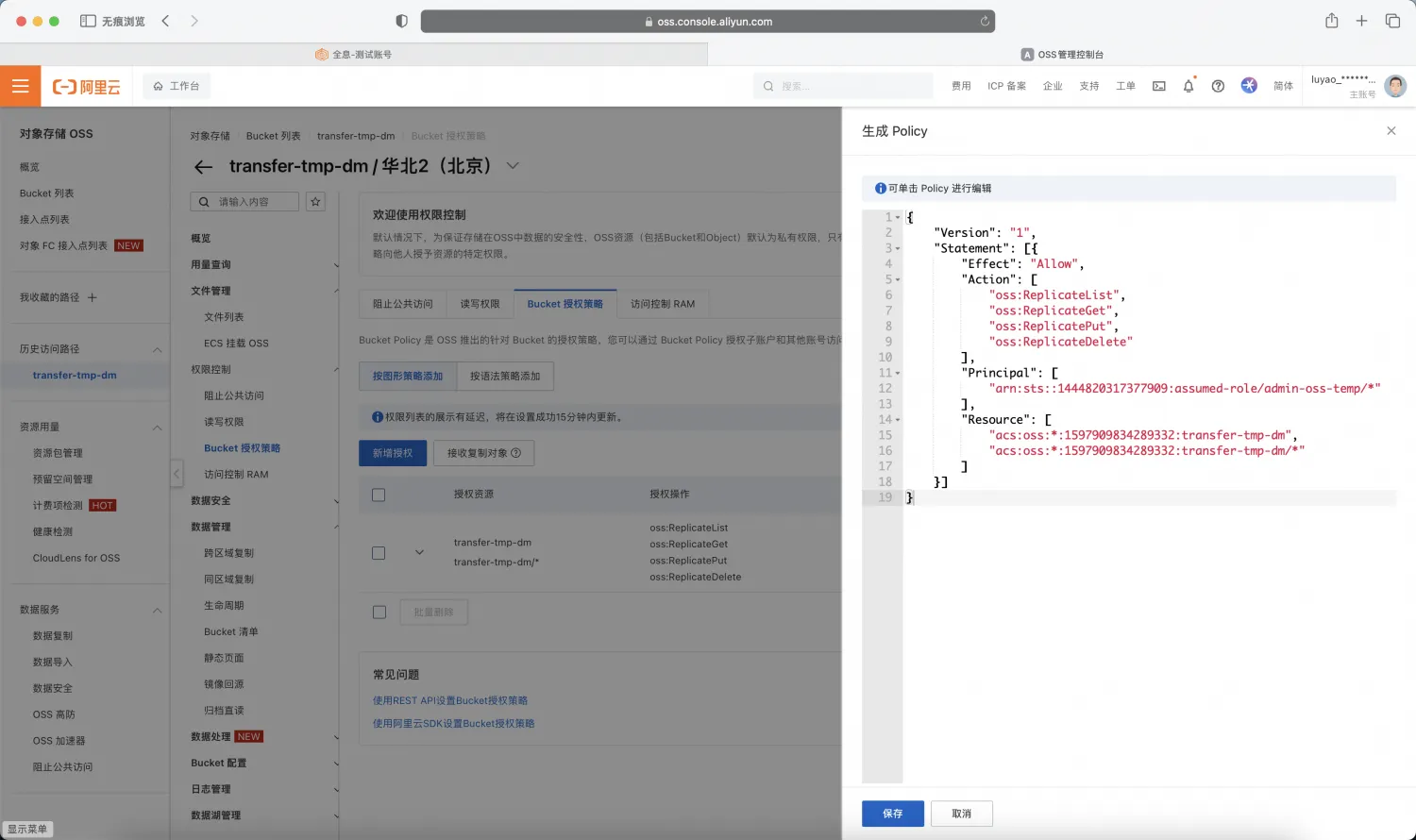Click the 接收复制对象 button

tap(484, 453)
